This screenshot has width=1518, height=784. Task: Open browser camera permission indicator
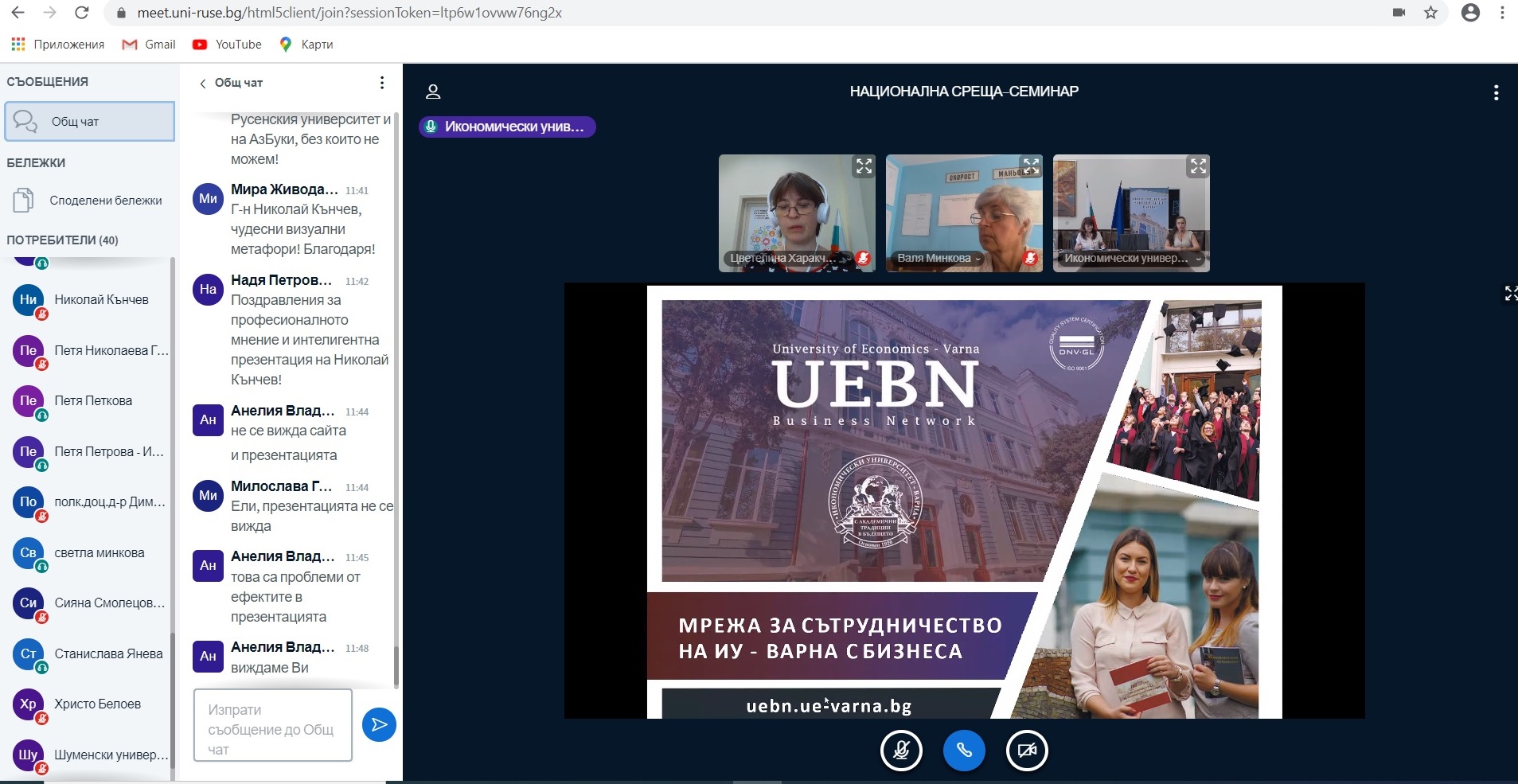point(1399,13)
